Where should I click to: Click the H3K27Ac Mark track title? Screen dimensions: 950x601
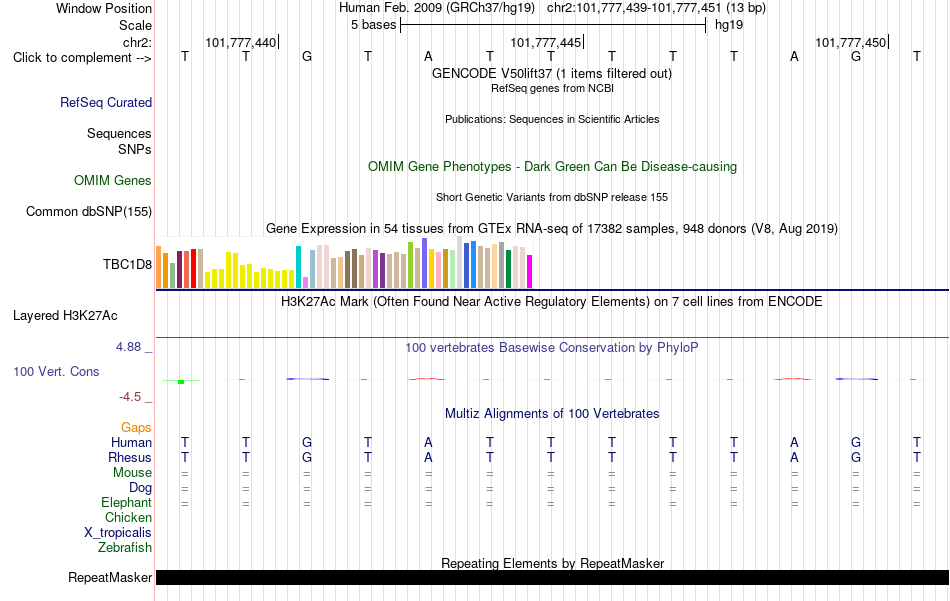point(551,302)
